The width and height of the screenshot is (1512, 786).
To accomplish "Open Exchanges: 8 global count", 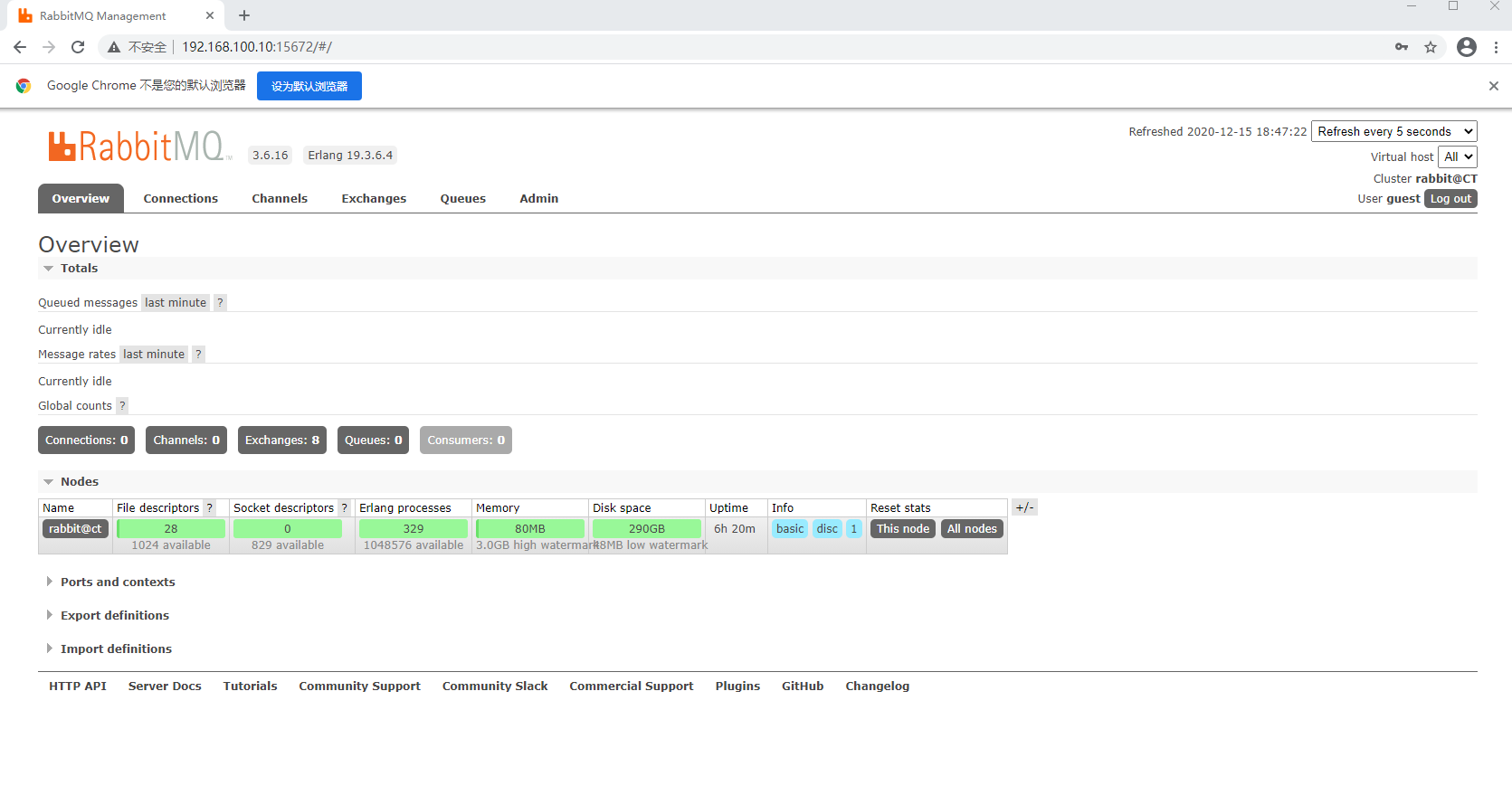I will click(x=282, y=440).
